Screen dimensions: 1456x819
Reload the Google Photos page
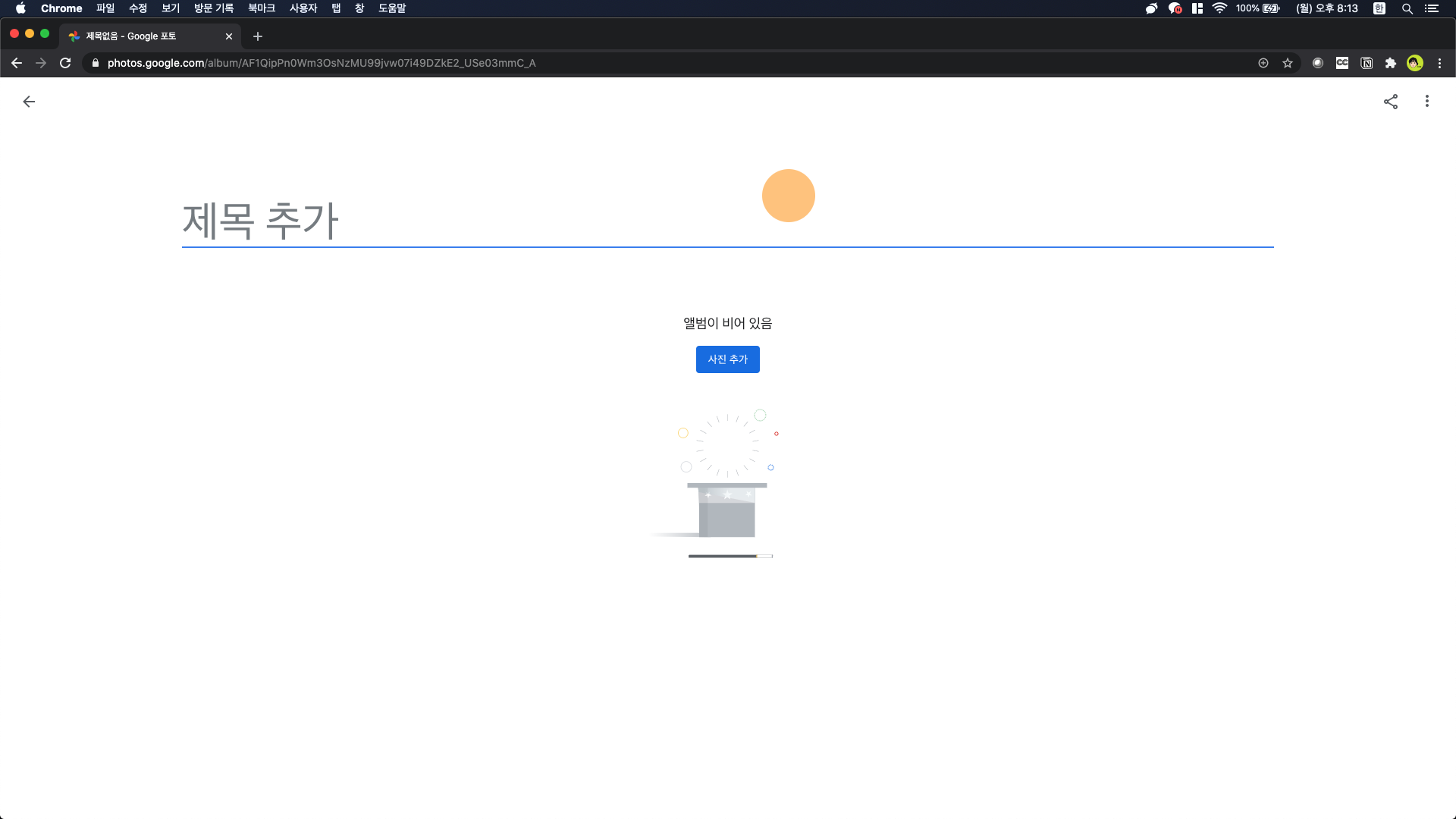(65, 63)
